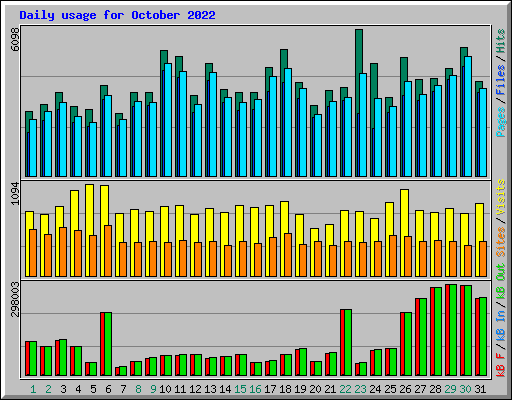This screenshot has height=400, width=512.
Task: Click the 1094 visits axis label
Action: click(x=15, y=194)
